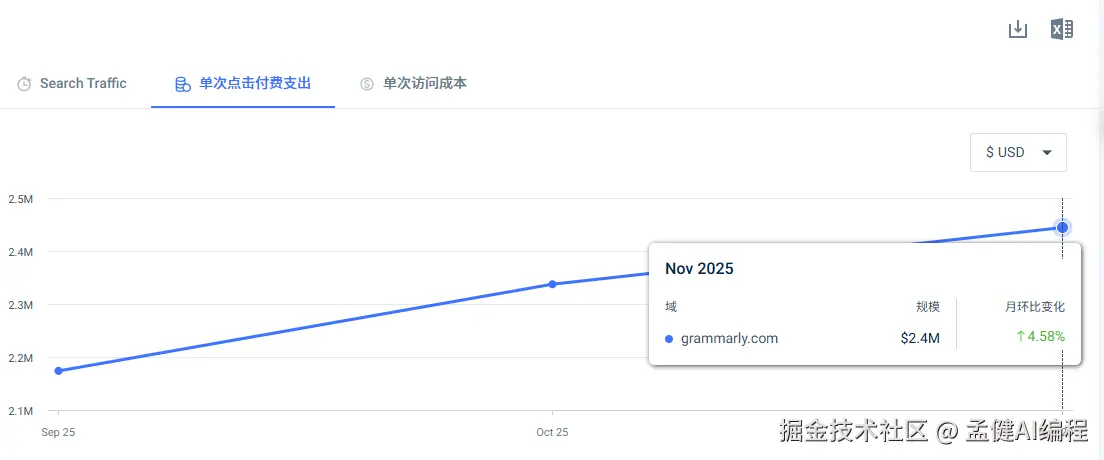Open the $ USD currency dropdown
This screenshot has height=460, width=1104.
(1006, 152)
